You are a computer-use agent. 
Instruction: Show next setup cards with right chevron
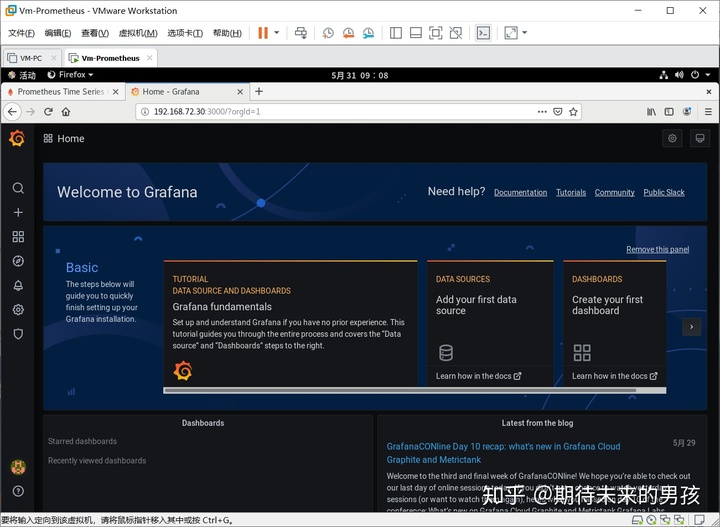(692, 327)
